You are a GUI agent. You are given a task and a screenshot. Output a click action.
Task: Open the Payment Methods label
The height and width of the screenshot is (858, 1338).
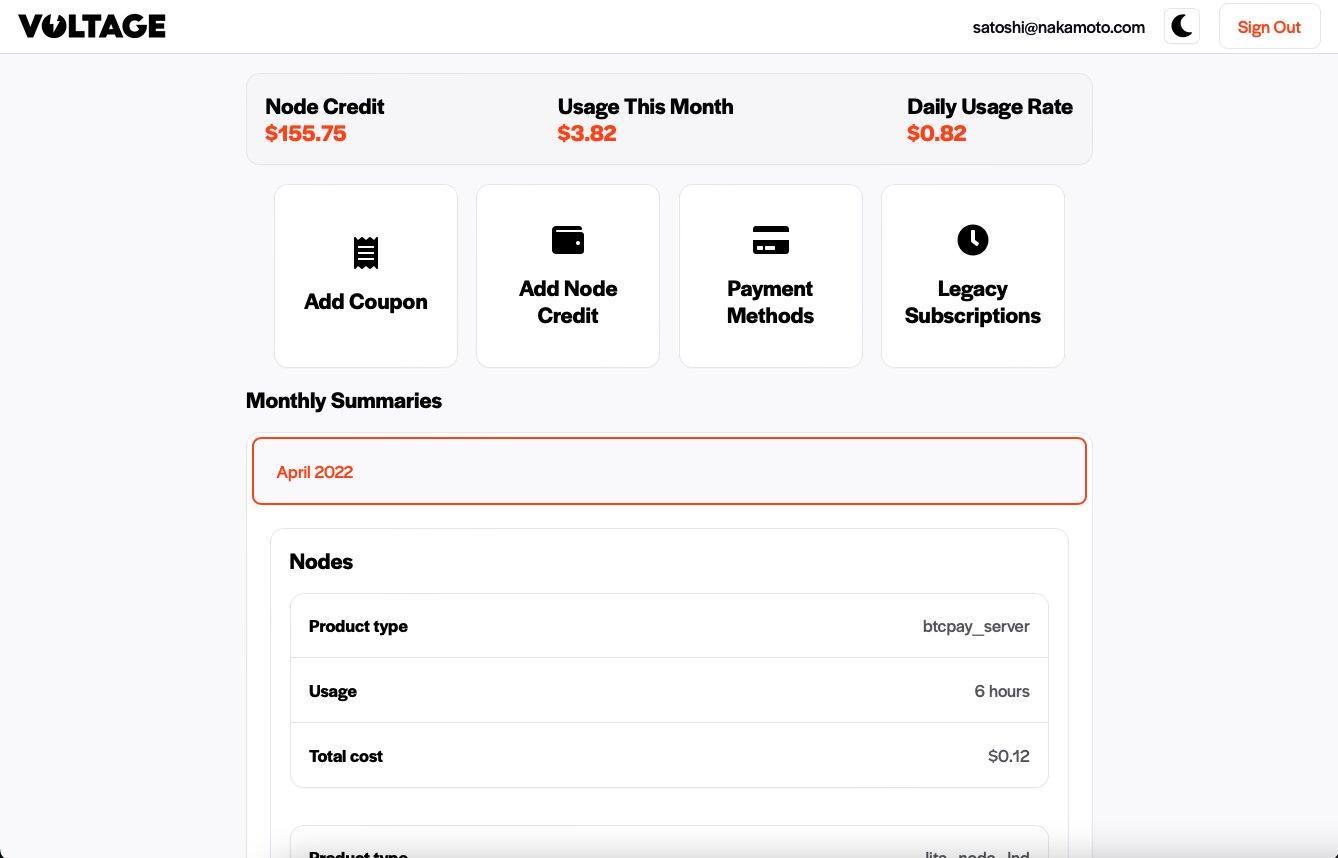(770, 302)
